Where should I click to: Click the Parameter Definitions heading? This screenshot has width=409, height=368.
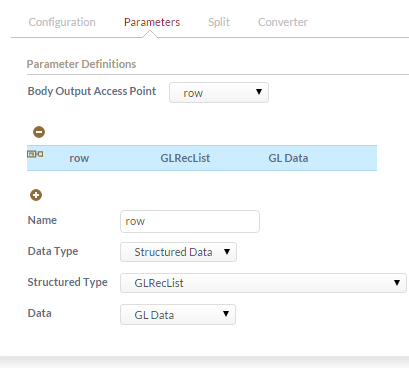tap(81, 64)
